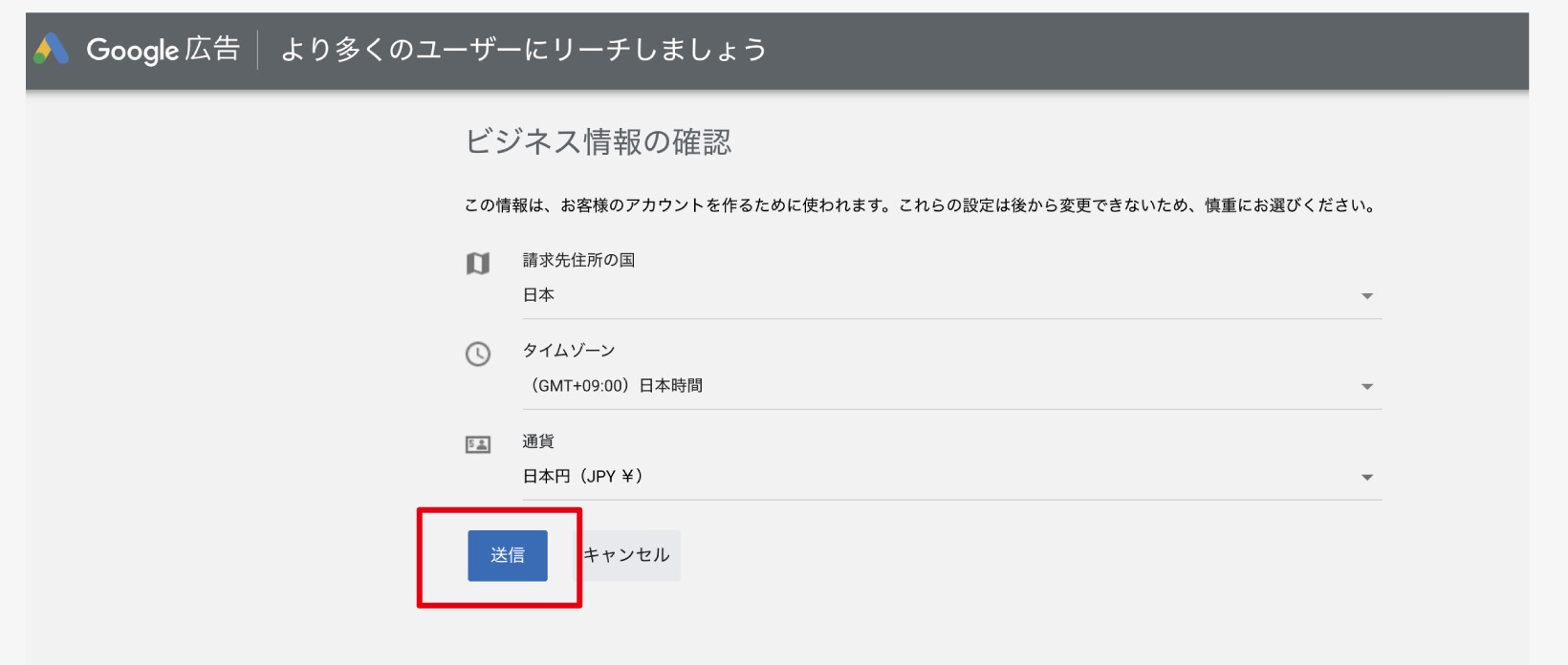Open the タイムゾーン dropdown arrow
Screen dimensions: 1568x665
tap(1367, 387)
